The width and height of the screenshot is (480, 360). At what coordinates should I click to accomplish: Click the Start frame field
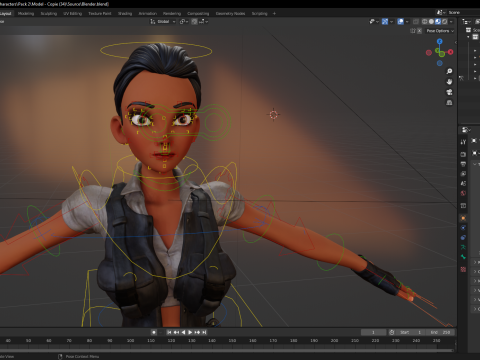click(411, 332)
